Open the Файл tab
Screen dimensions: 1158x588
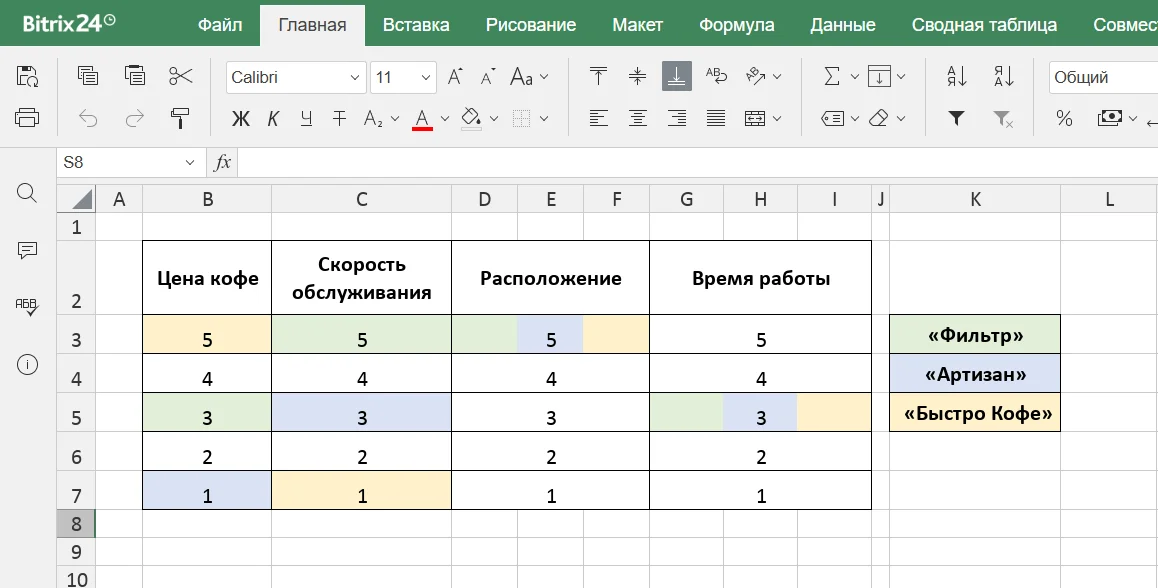(x=220, y=24)
